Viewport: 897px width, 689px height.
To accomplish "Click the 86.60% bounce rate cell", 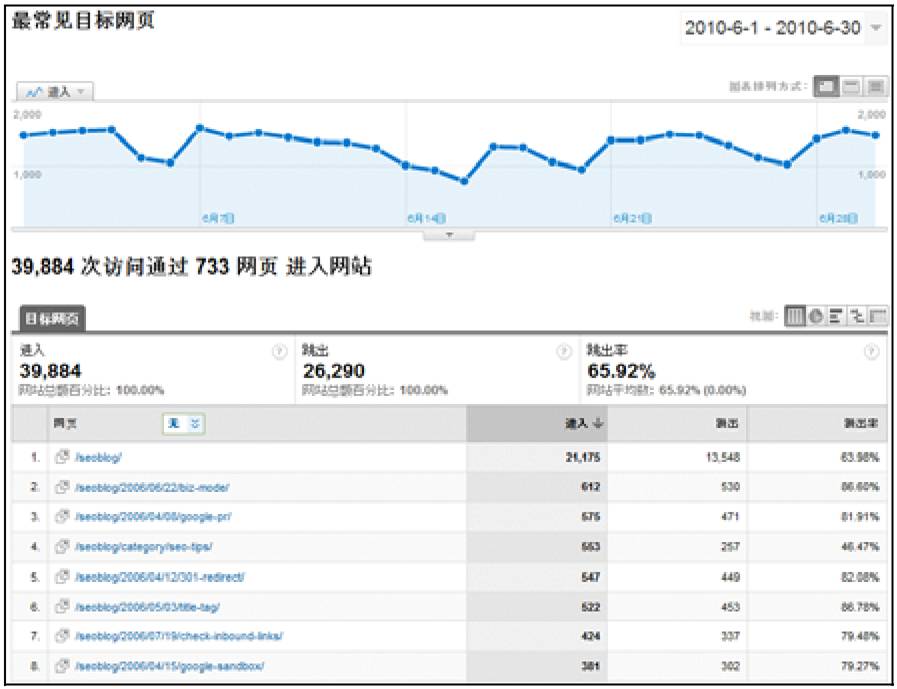I will (x=860, y=488).
